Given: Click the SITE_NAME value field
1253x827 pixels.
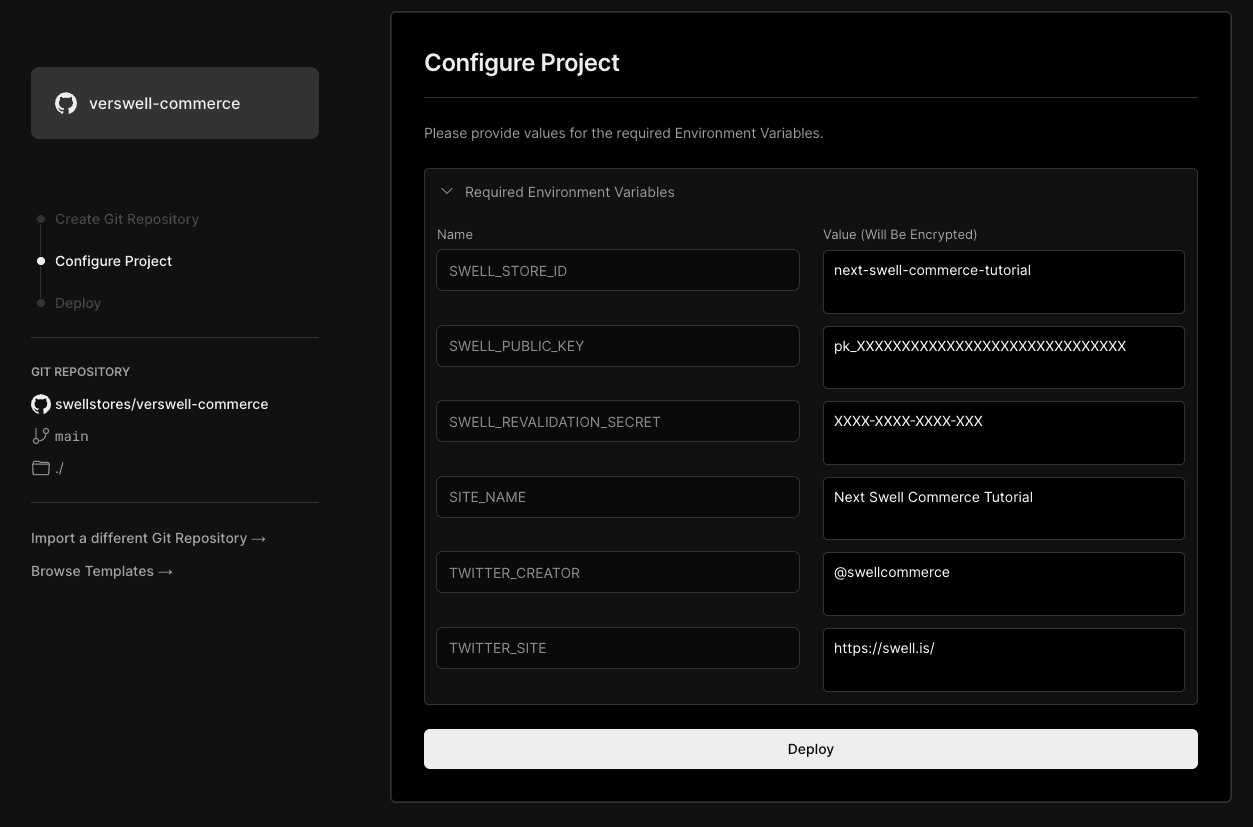Looking at the screenshot, I should 1003,508.
